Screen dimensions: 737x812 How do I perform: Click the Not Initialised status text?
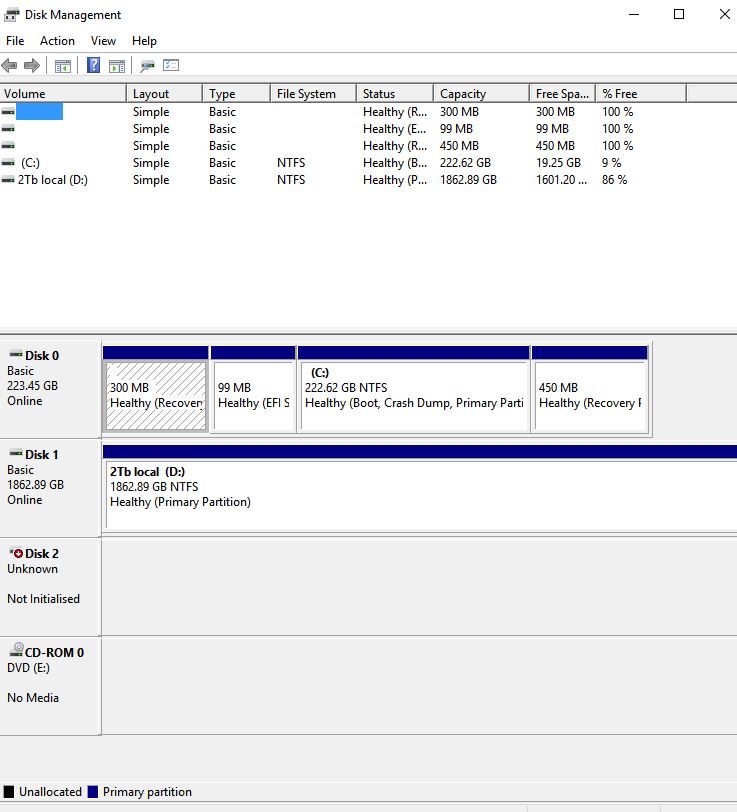click(44, 599)
